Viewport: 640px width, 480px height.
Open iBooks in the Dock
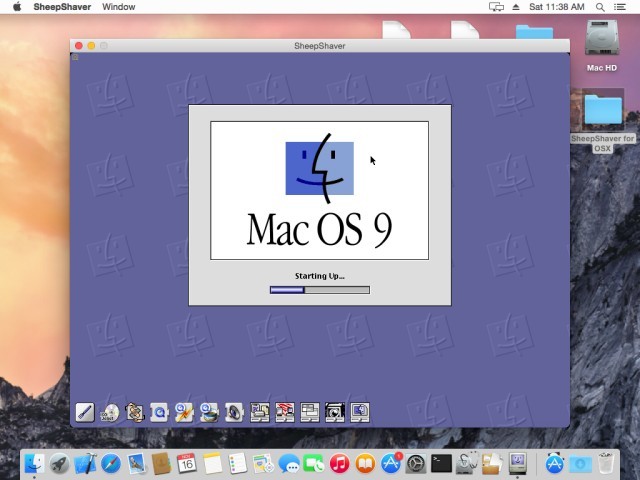[x=365, y=463]
